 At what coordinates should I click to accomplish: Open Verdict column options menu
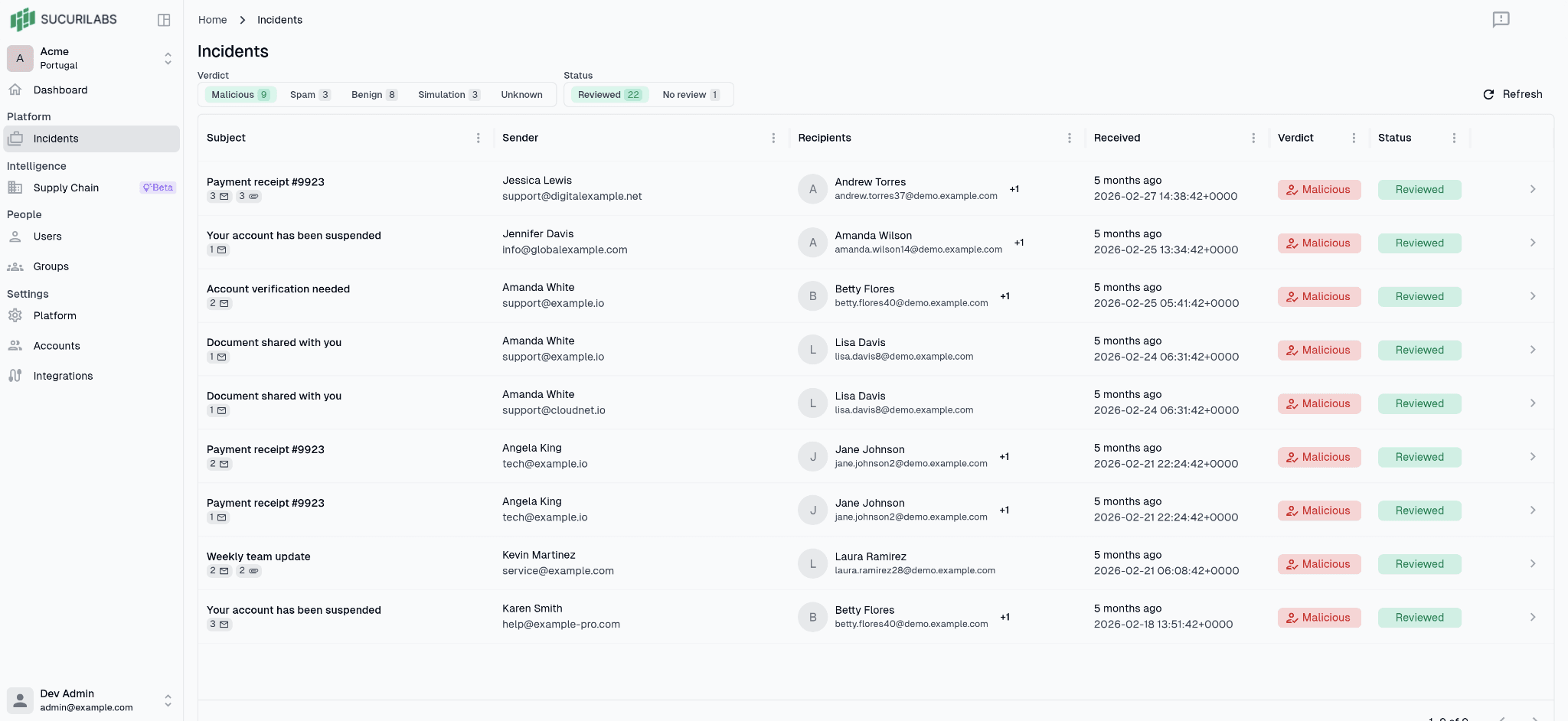1354,138
